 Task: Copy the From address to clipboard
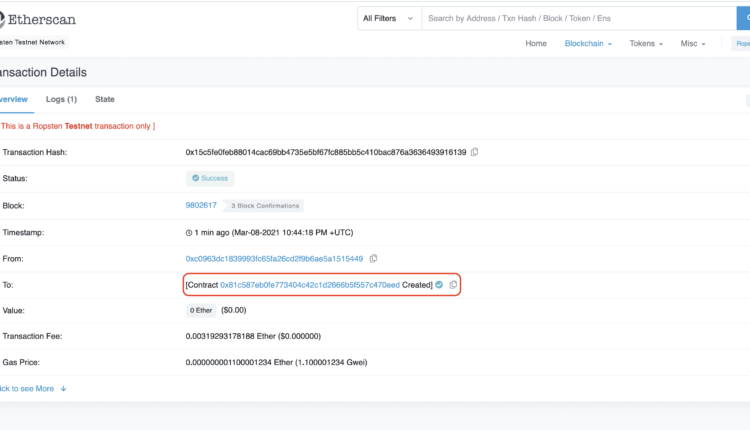(373, 259)
